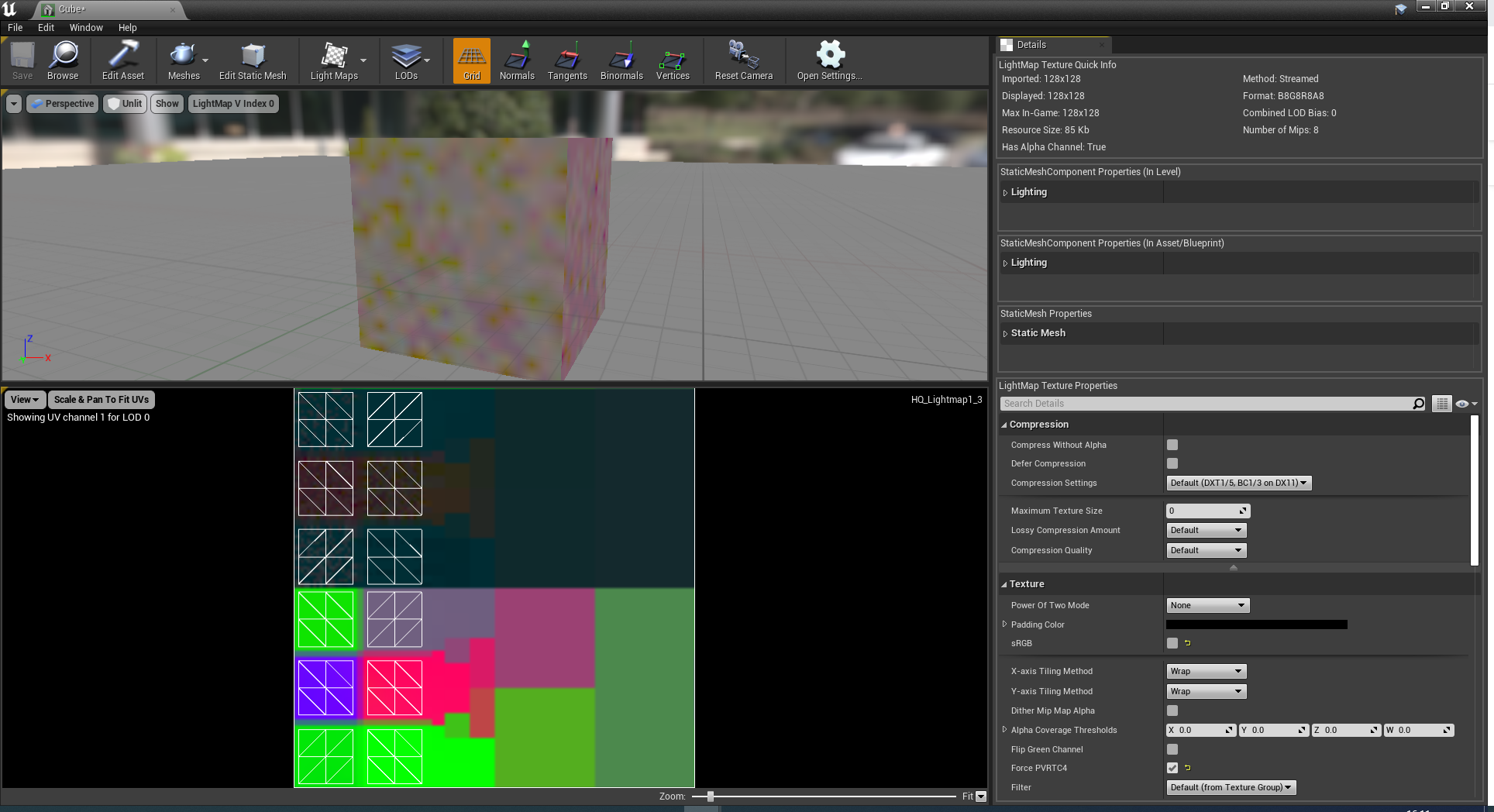Image resolution: width=1494 pixels, height=812 pixels.
Task: Collapse the Texture section
Action: [x=1004, y=584]
